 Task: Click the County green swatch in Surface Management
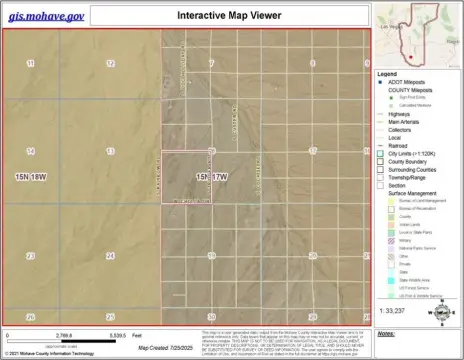pyautogui.click(x=391, y=217)
